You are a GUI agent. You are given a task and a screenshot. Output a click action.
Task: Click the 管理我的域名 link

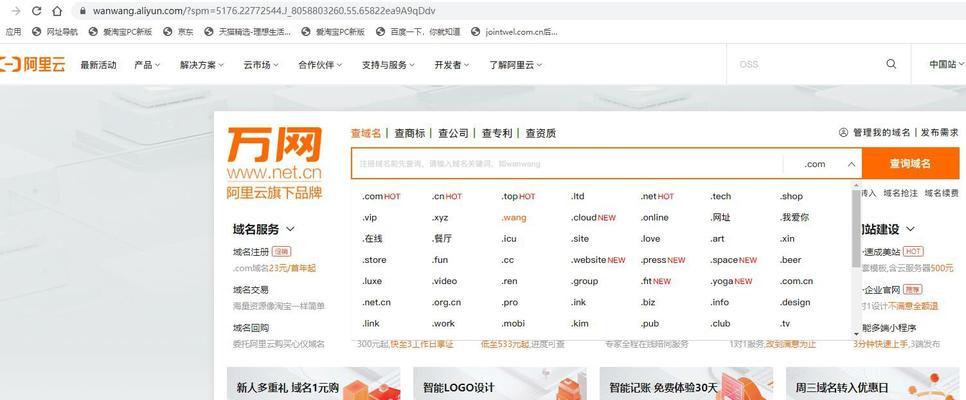pos(882,133)
